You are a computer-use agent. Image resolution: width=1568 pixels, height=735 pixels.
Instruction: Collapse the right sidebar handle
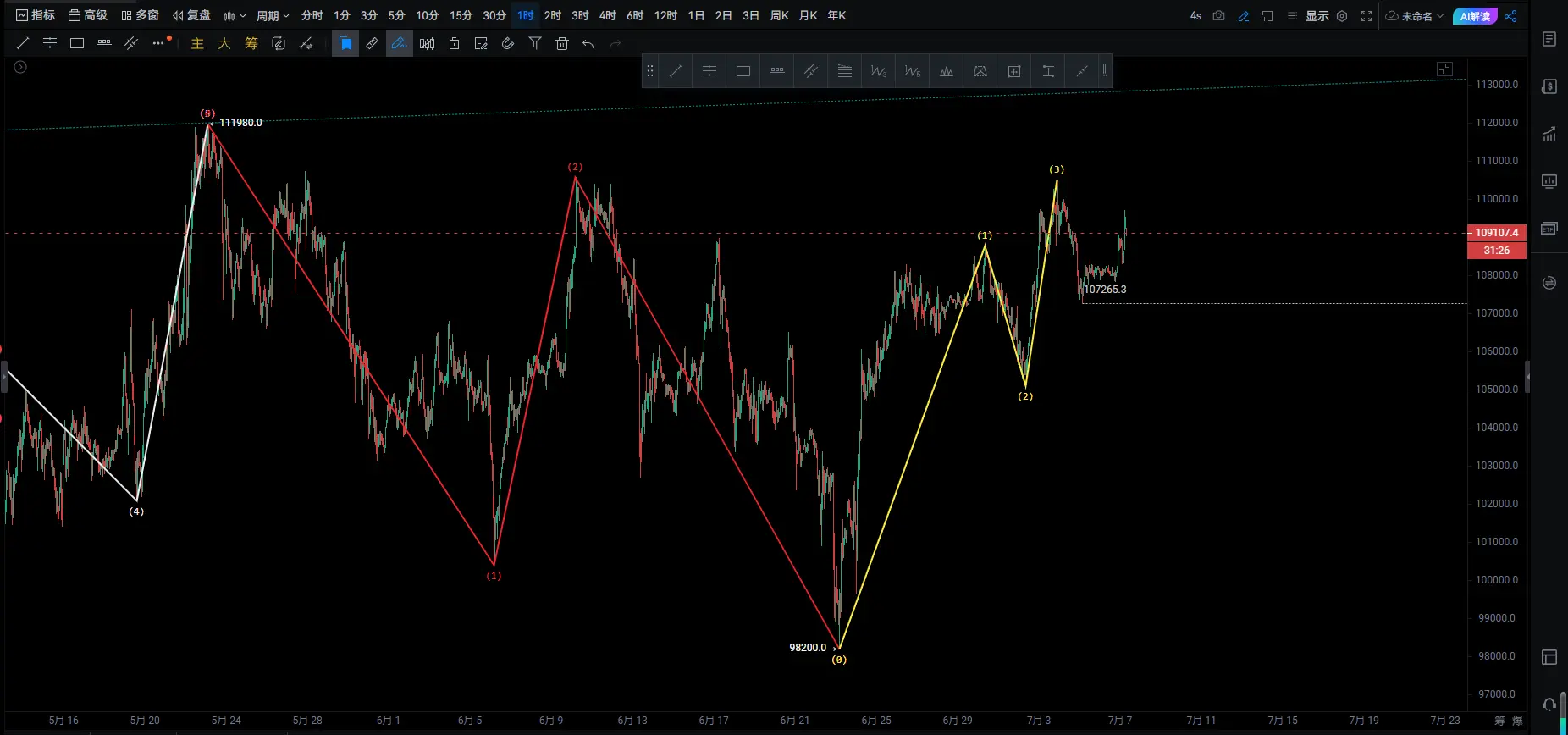click(1527, 377)
